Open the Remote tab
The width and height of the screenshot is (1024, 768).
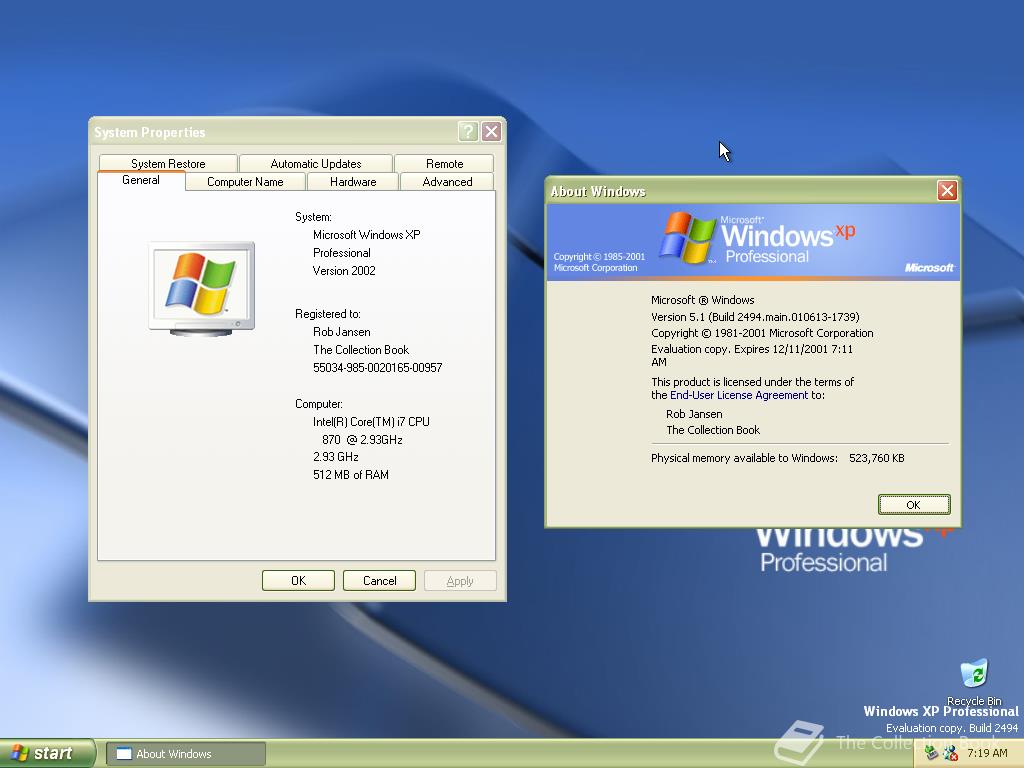point(444,163)
